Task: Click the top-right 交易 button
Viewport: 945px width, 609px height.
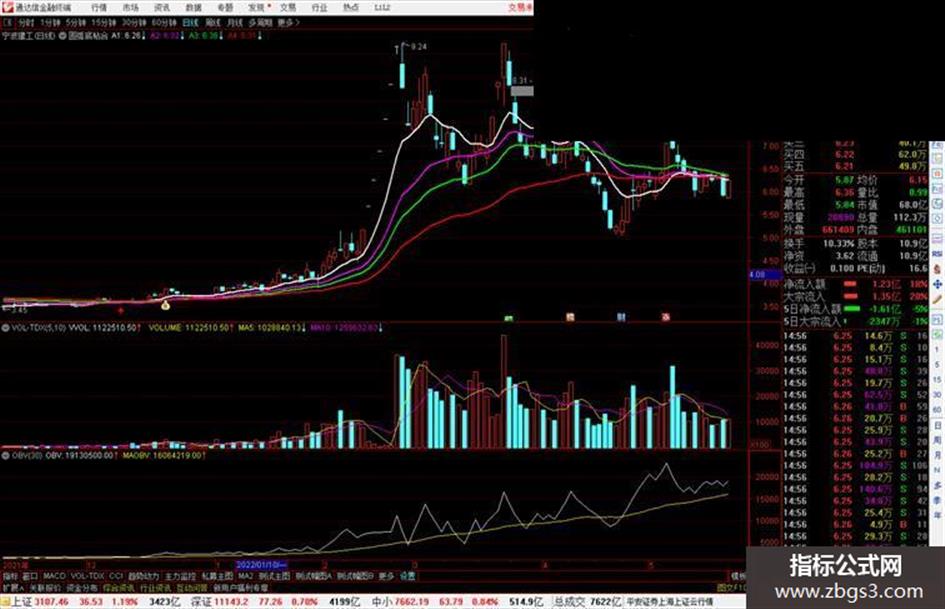Action: tap(520, 8)
